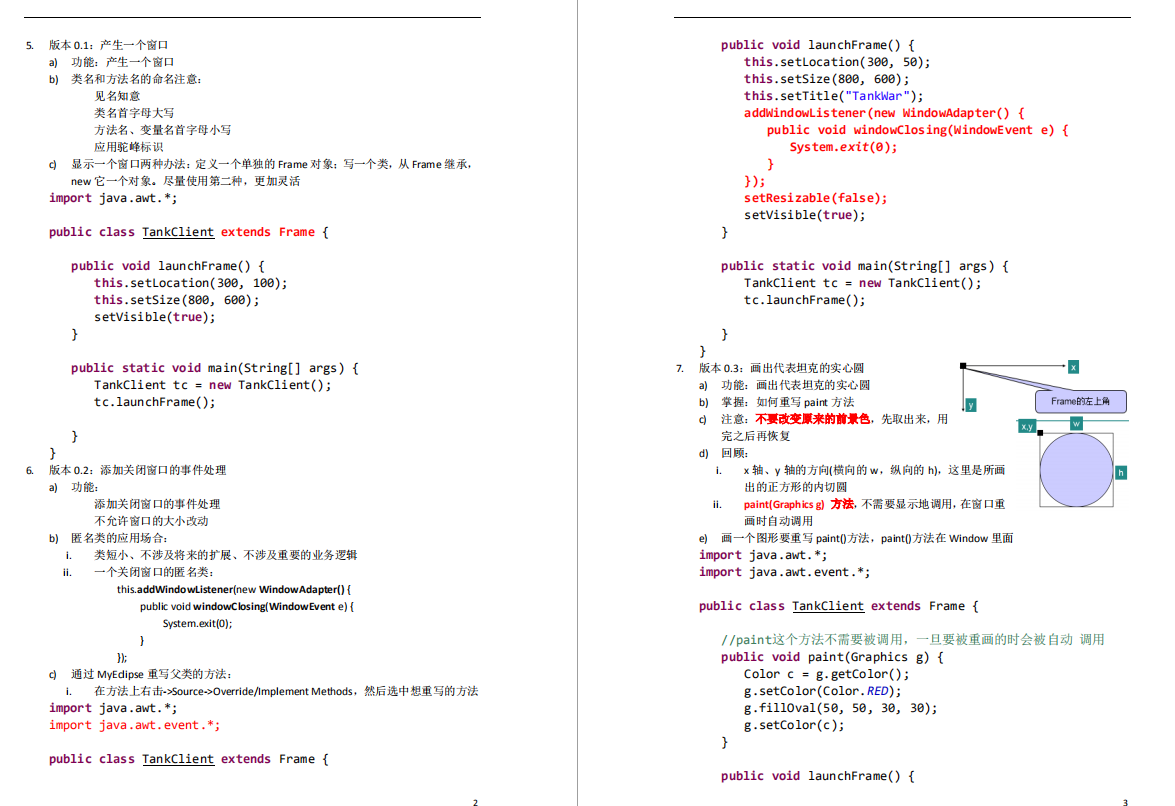The image size is (1175, 806).
Task: Click red "addWindowListener(new WindowAdapter() {" line
Action: click(884, 113)
